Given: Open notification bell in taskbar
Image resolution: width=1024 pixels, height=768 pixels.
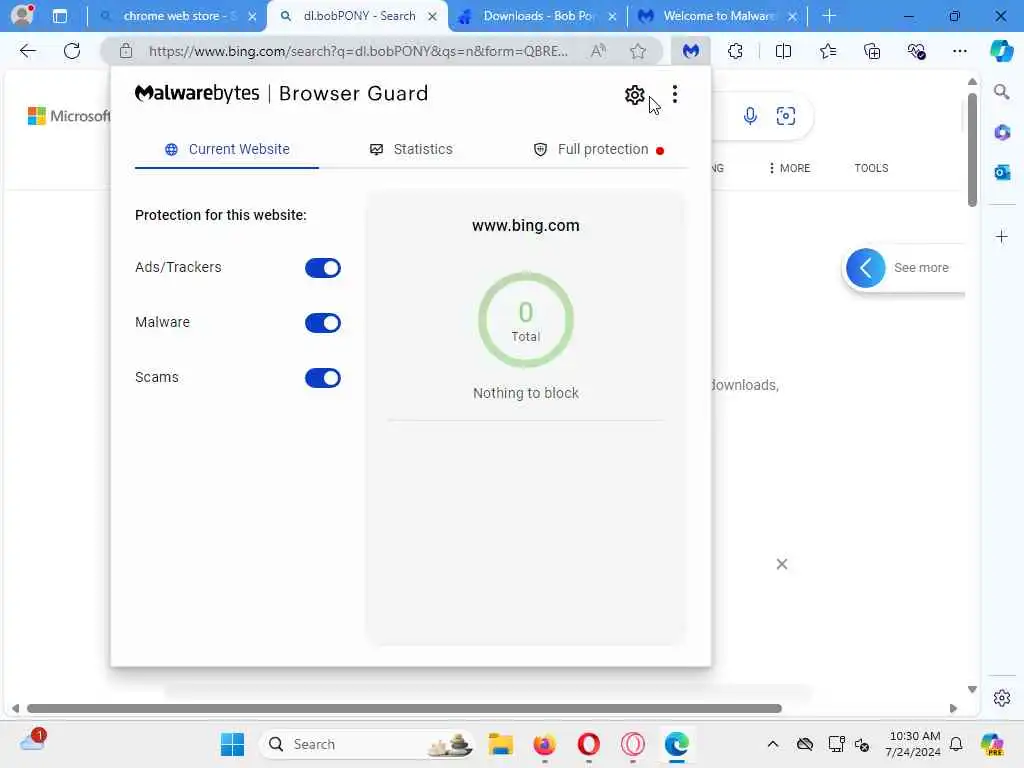Looking at the screenshot, I should 956,744.
